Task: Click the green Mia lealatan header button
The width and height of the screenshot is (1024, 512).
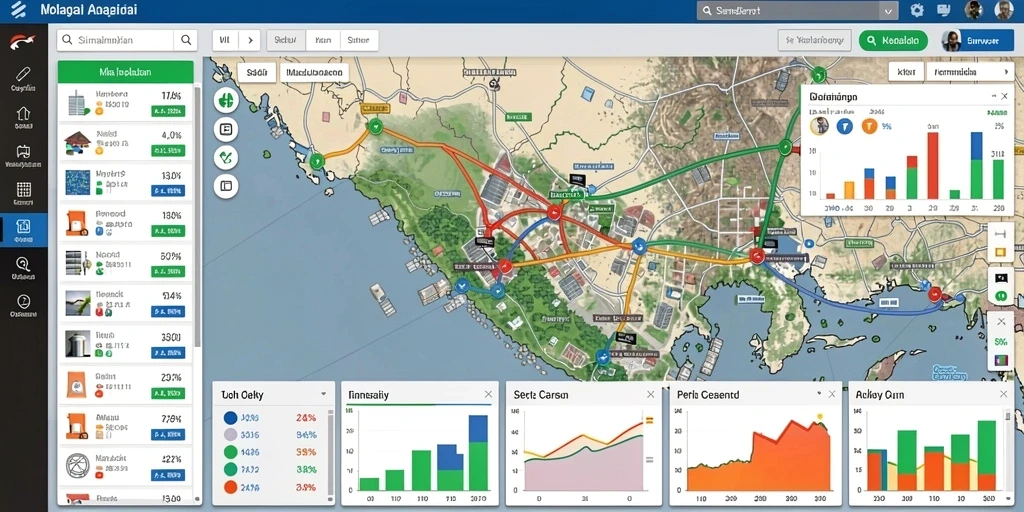Action: (125, 72)
